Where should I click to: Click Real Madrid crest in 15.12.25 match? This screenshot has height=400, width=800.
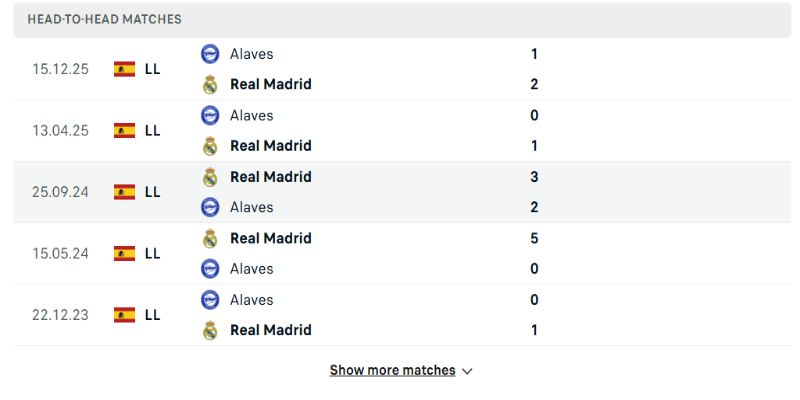210,85
